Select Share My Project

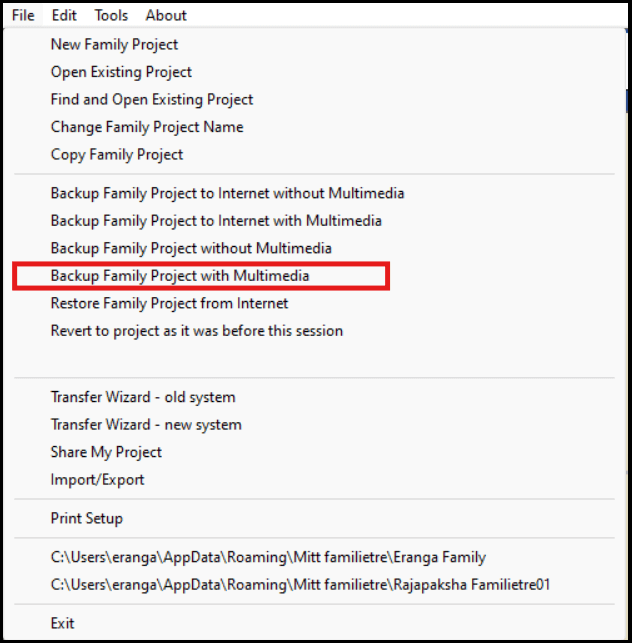click(x=106, y=452)
